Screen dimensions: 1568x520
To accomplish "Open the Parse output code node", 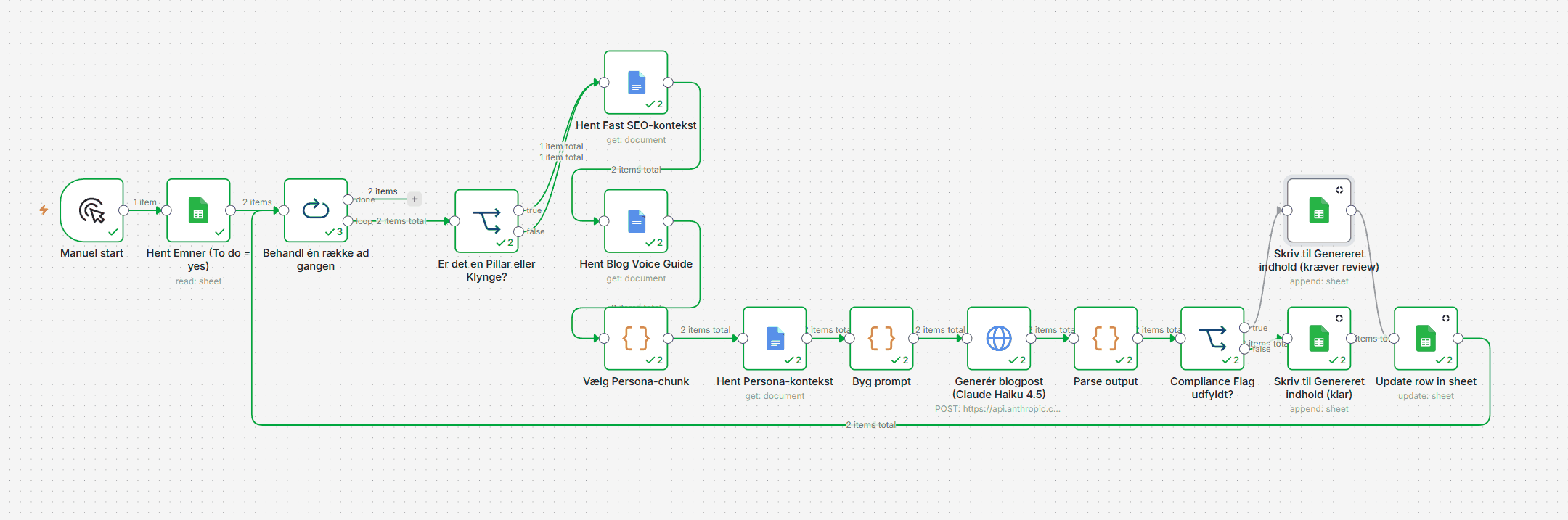I will click(1106, 339).
